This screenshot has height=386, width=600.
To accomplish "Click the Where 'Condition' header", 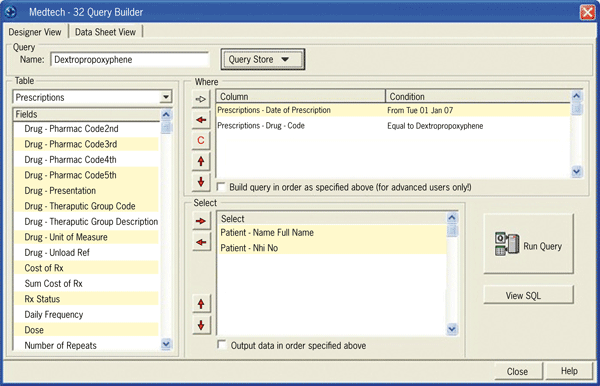I will click(x=478, y=96).
